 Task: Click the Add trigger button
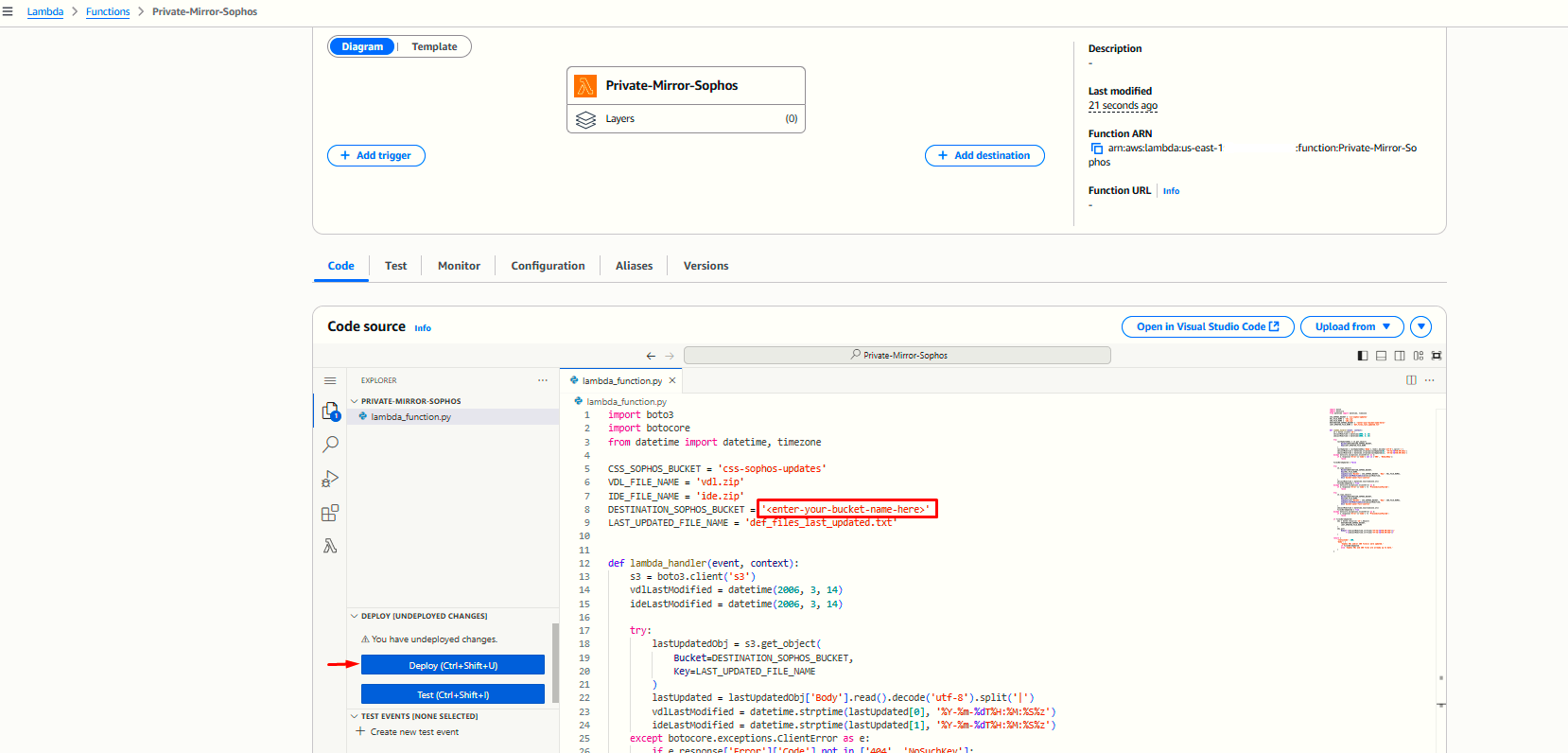coord(375,155)
